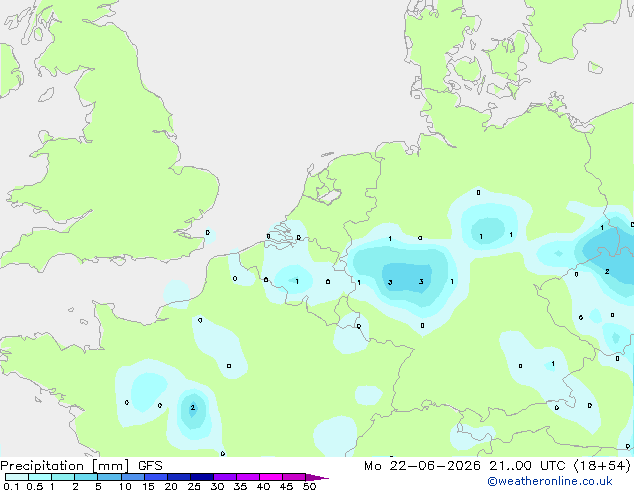Click the date "22-06-2026" text

pyautogui.click(x=435, y=466)
